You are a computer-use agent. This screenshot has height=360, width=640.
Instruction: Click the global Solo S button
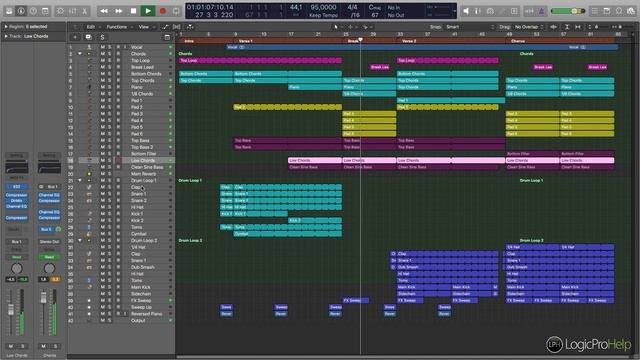click(102, 37)
